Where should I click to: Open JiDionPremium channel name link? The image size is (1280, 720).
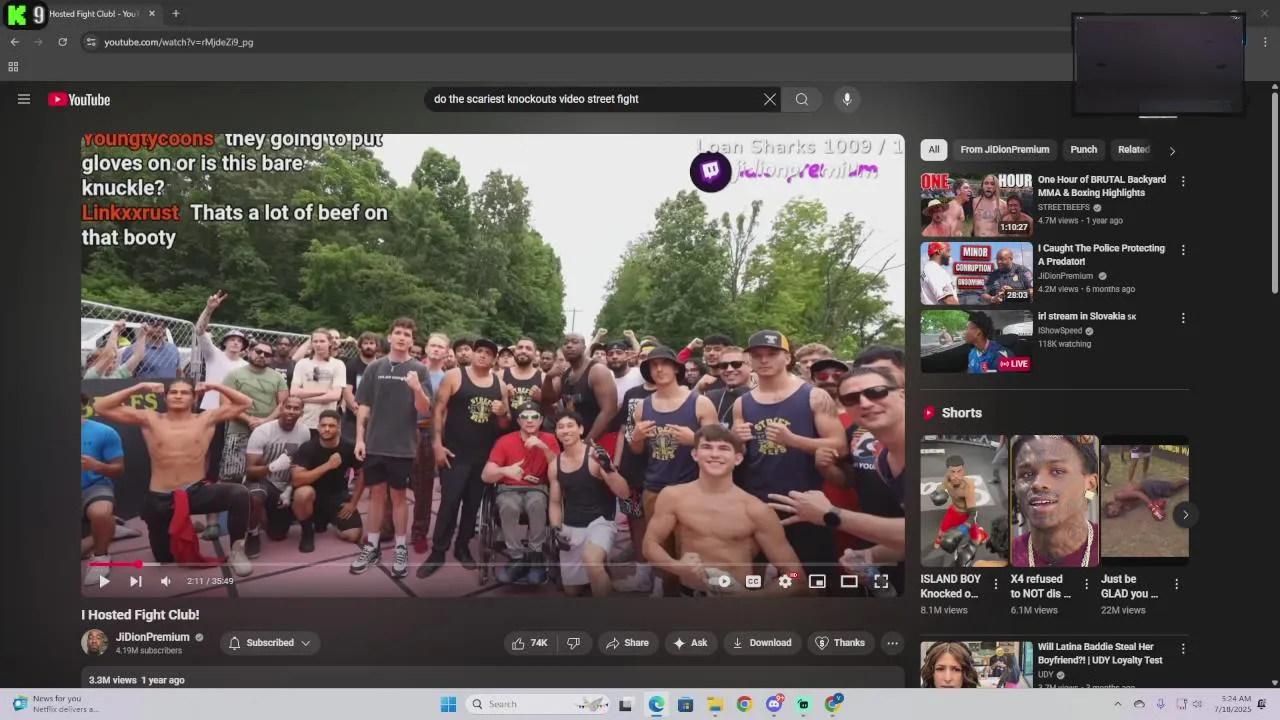click(152, 637)
